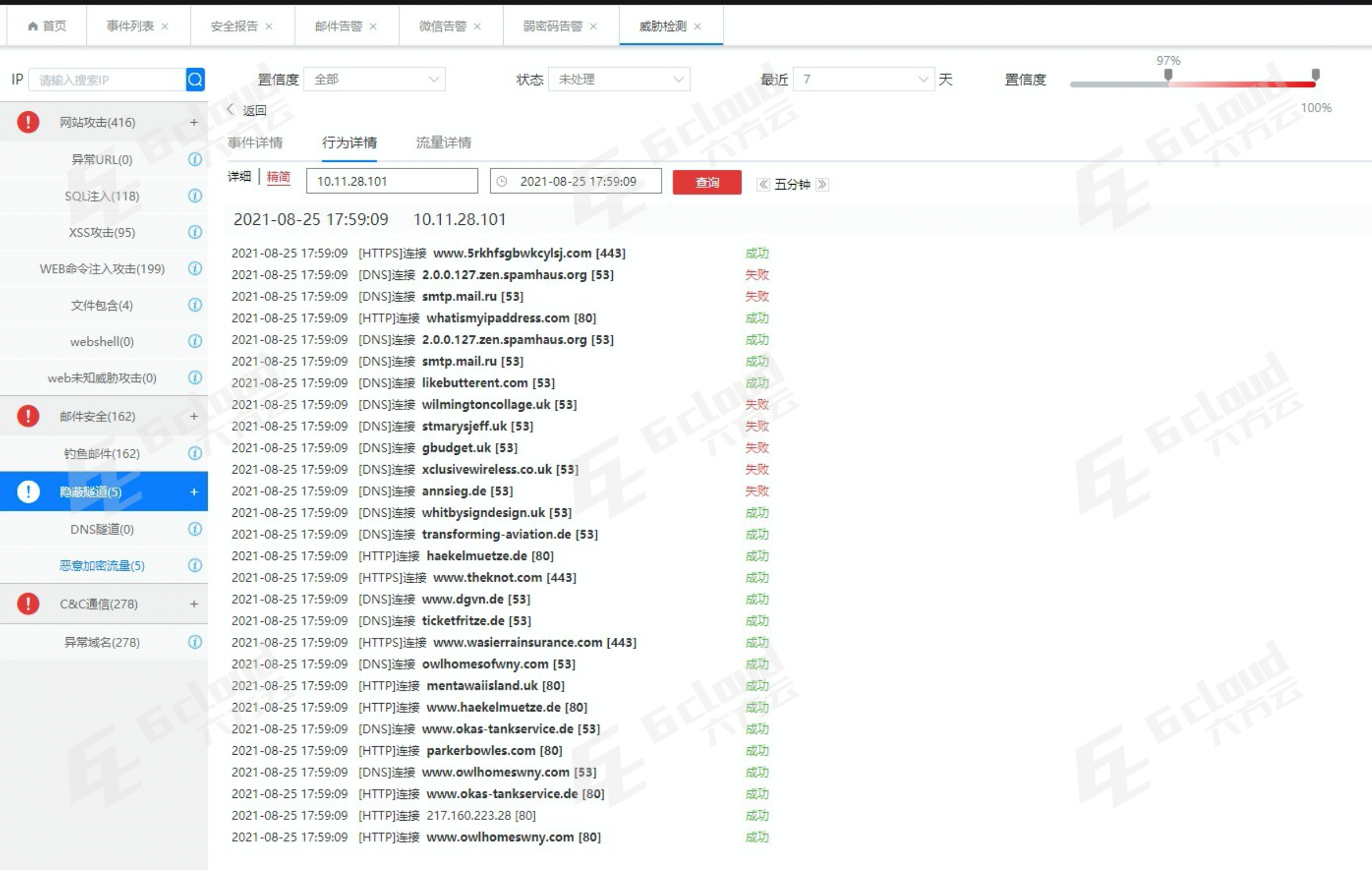Advance to next five minutes arrow

point(822,184)
